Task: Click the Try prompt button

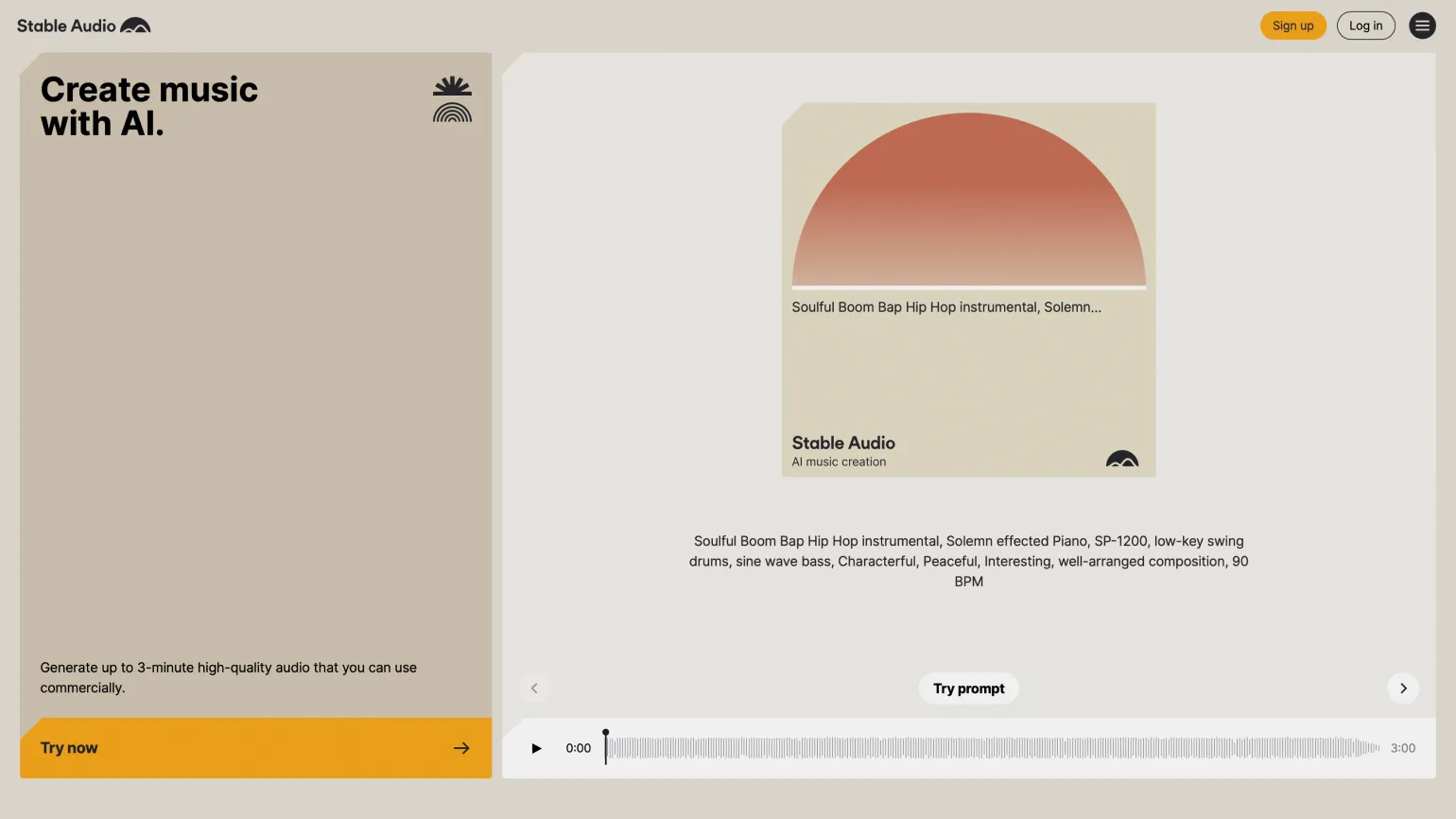Action: pyautogui.click(x=968, y=688)
